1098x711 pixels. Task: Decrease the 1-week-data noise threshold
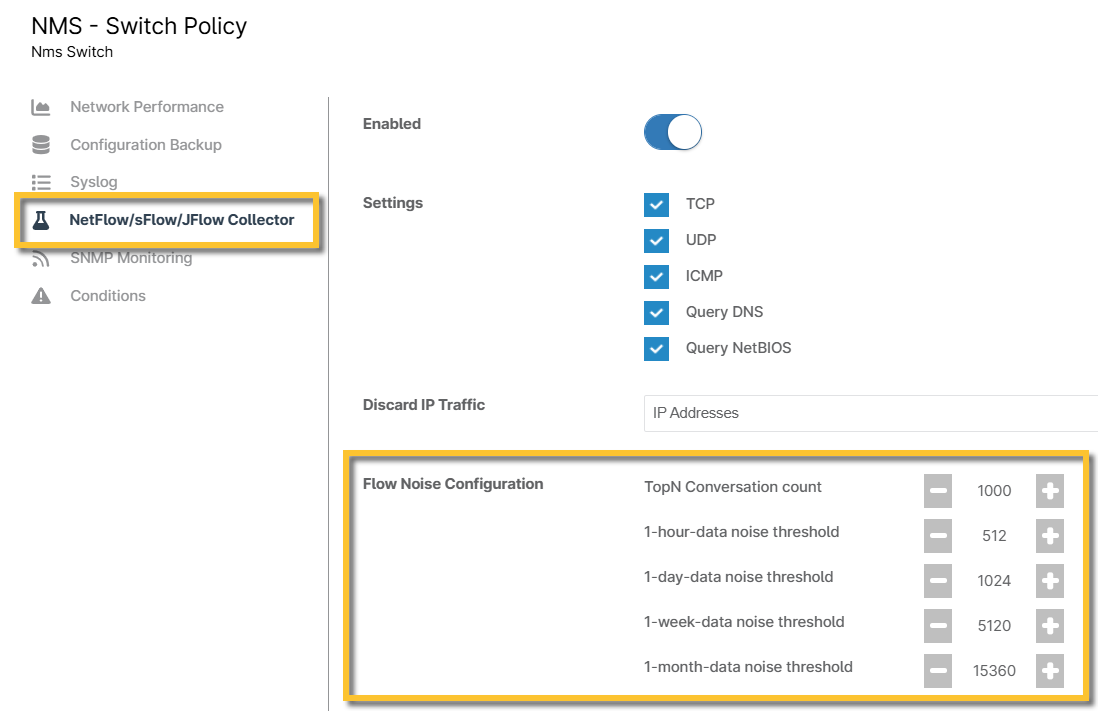point(938,626)
